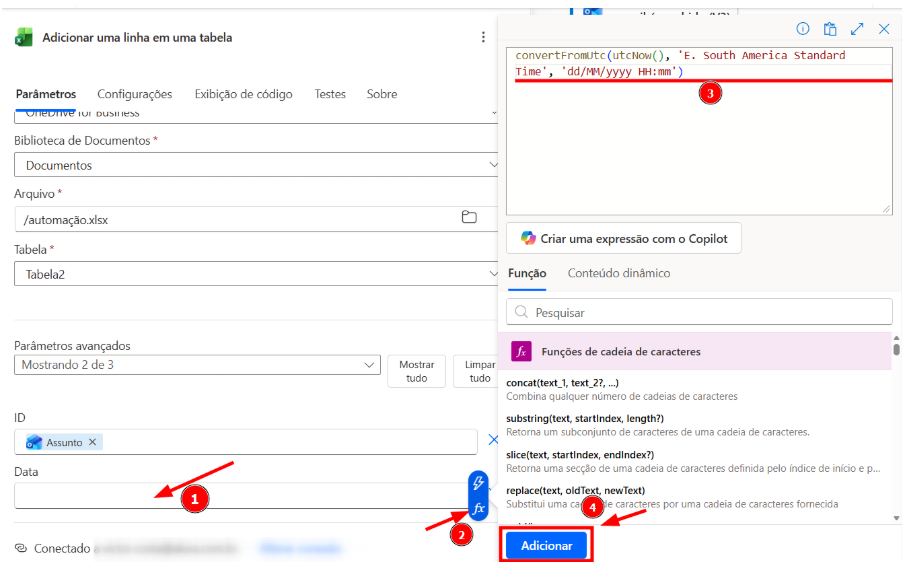Screen dimensions: 902x562
Task: Open the expression editor info icon
Action: coord(802,29)
